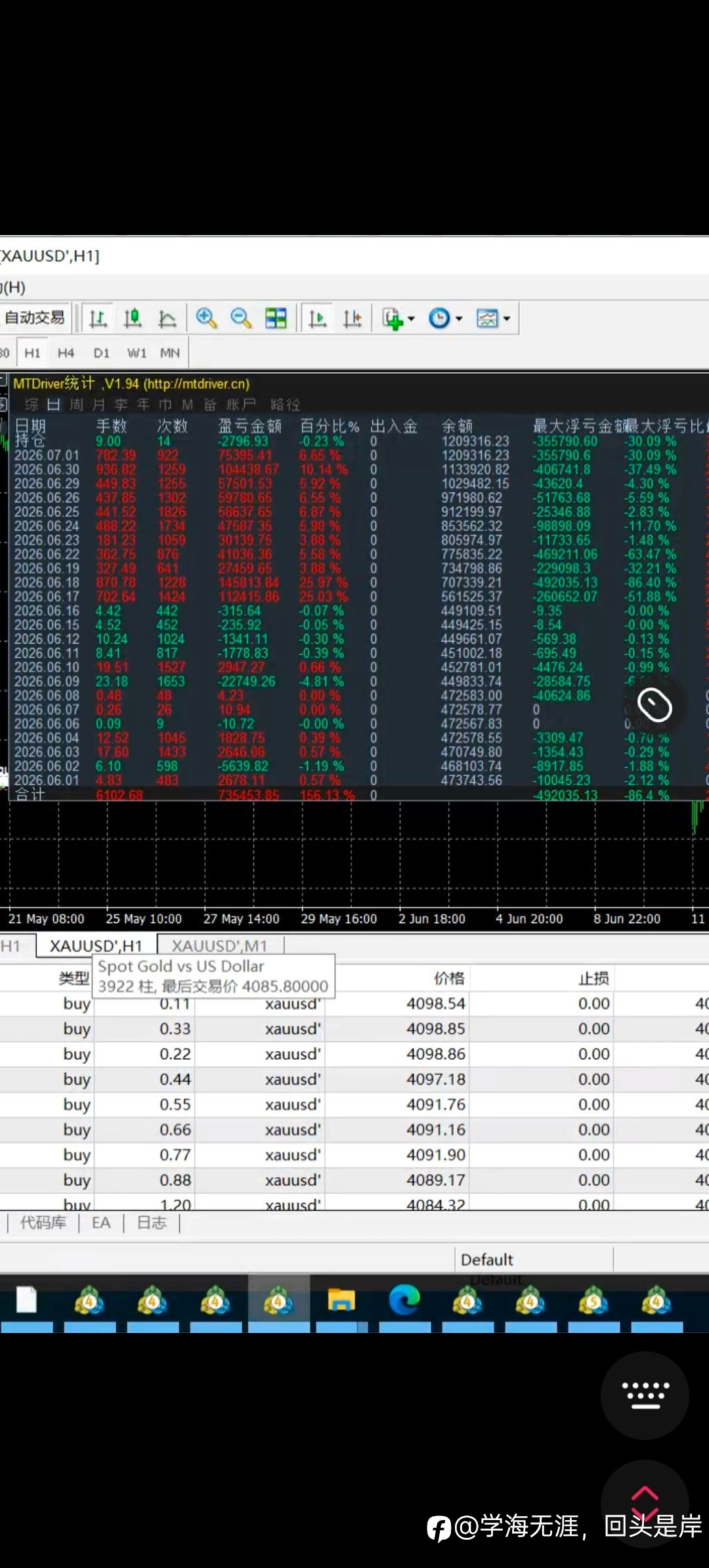Select the bar chart icon
Image resolution: width=709 pixels, height=1568 pixels.
pyautogui.click(x=98, y=319)
